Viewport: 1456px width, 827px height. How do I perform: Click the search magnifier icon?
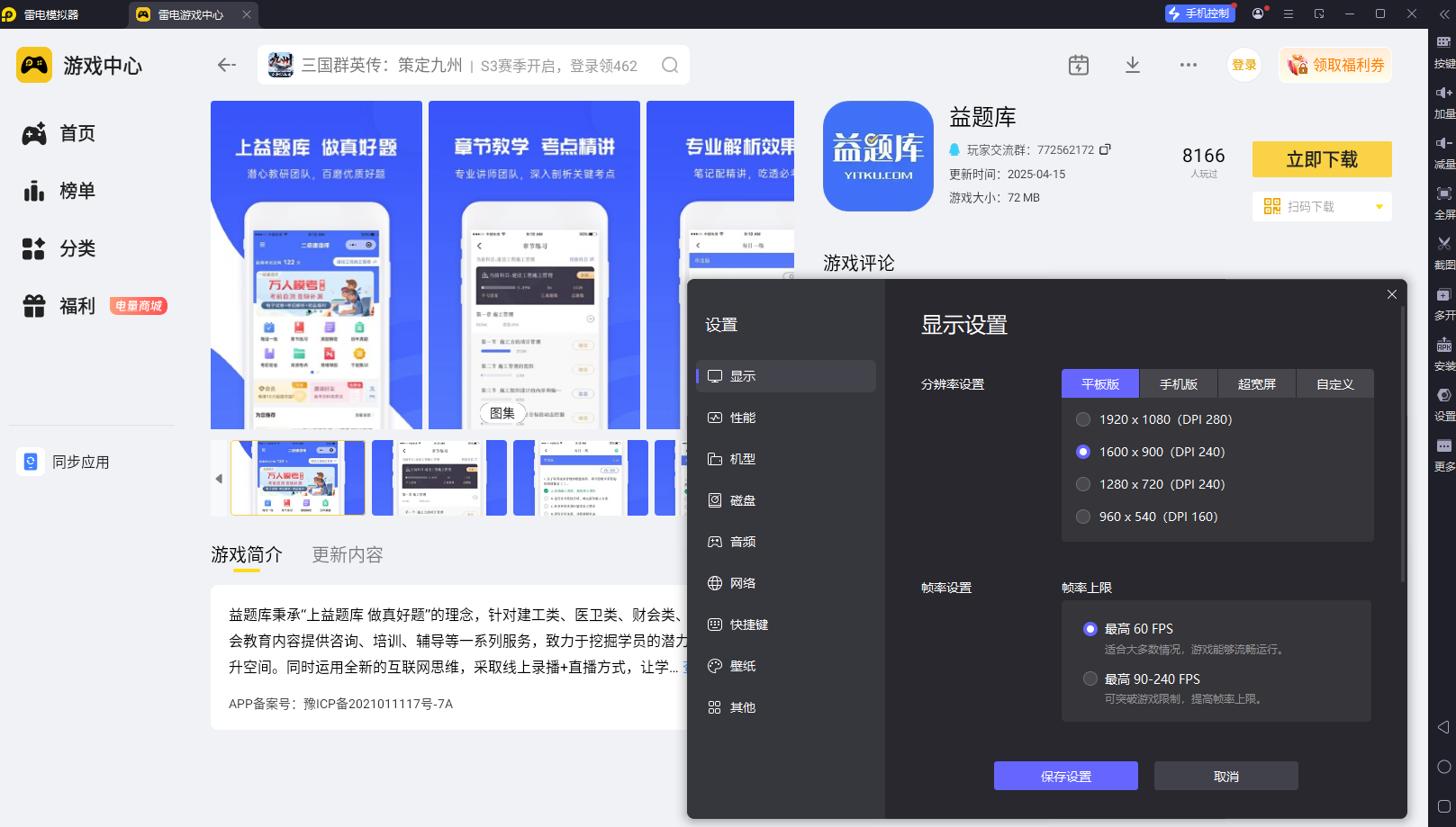click(670, 65)
